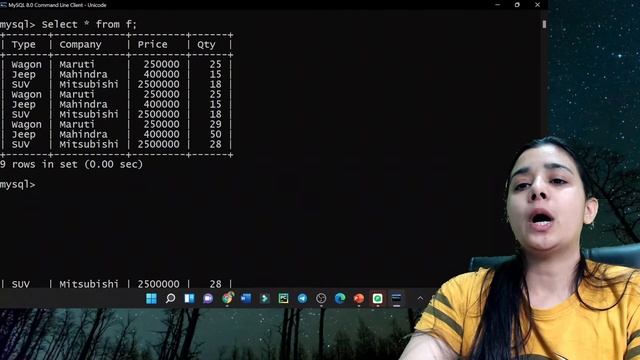Open the dark green arrow app icon
The width and height of the screenshot is (640, 360).
pos(264,298)
